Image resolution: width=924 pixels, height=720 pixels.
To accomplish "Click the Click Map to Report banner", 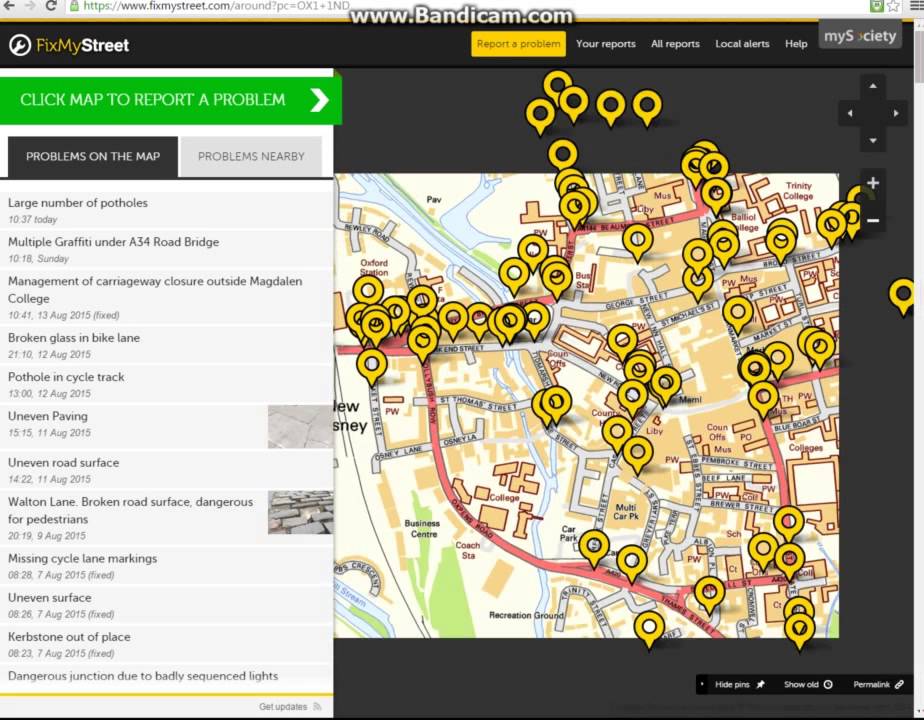I will tap(170, 100).
